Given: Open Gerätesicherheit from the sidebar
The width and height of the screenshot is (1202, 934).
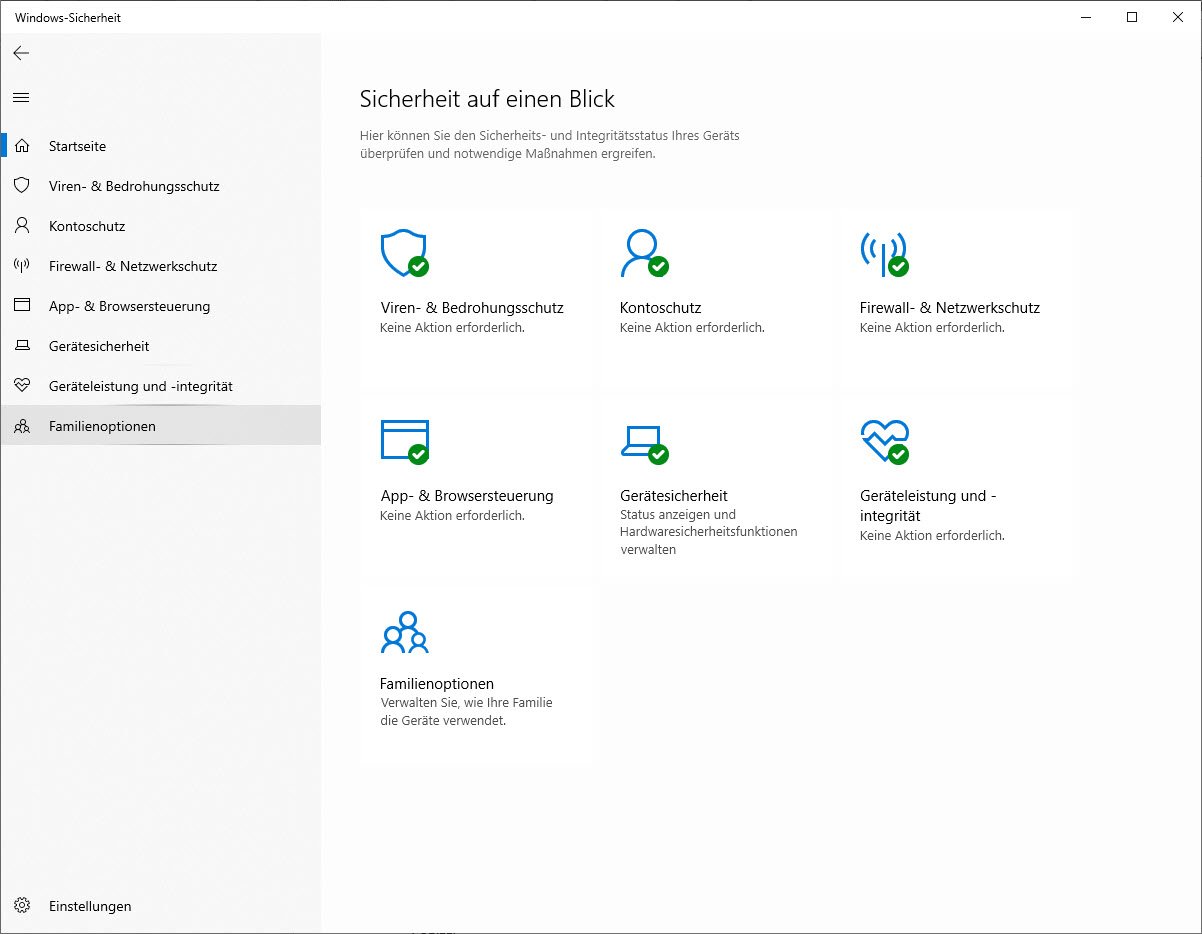Looking at the screenshot, I should 98,346.
